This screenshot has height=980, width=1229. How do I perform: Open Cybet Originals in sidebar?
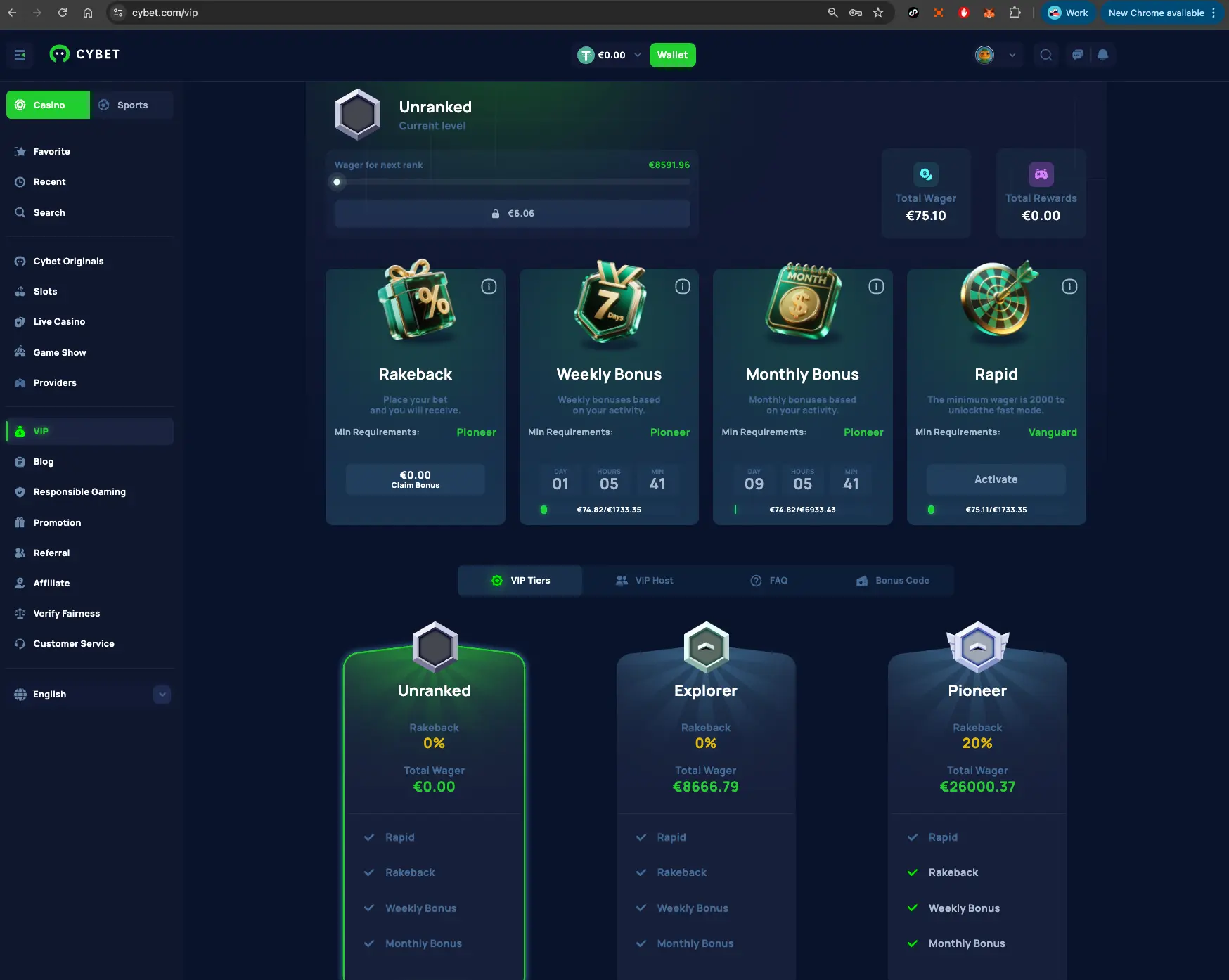90,261
